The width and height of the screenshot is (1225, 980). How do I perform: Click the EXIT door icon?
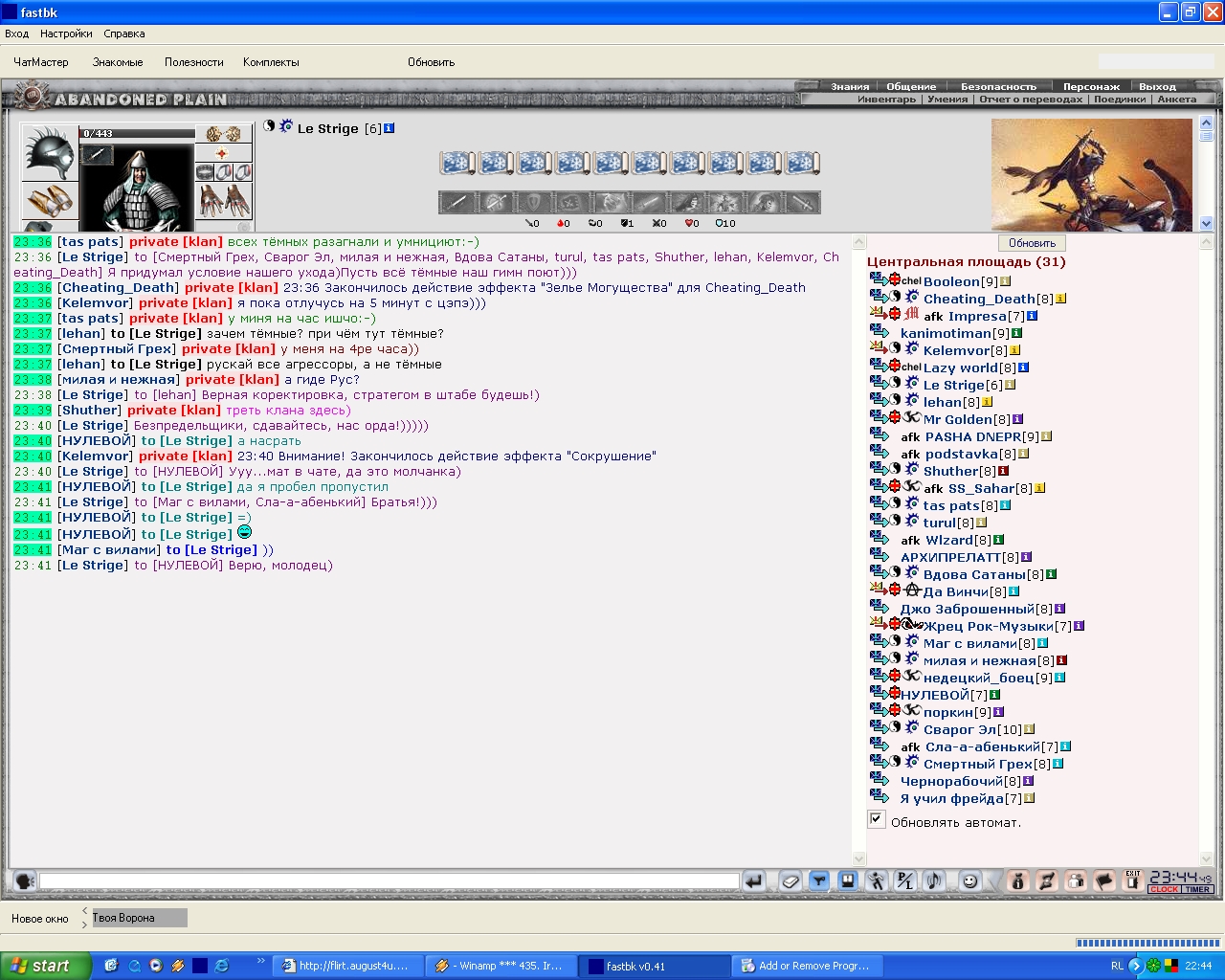point(1133,881)
